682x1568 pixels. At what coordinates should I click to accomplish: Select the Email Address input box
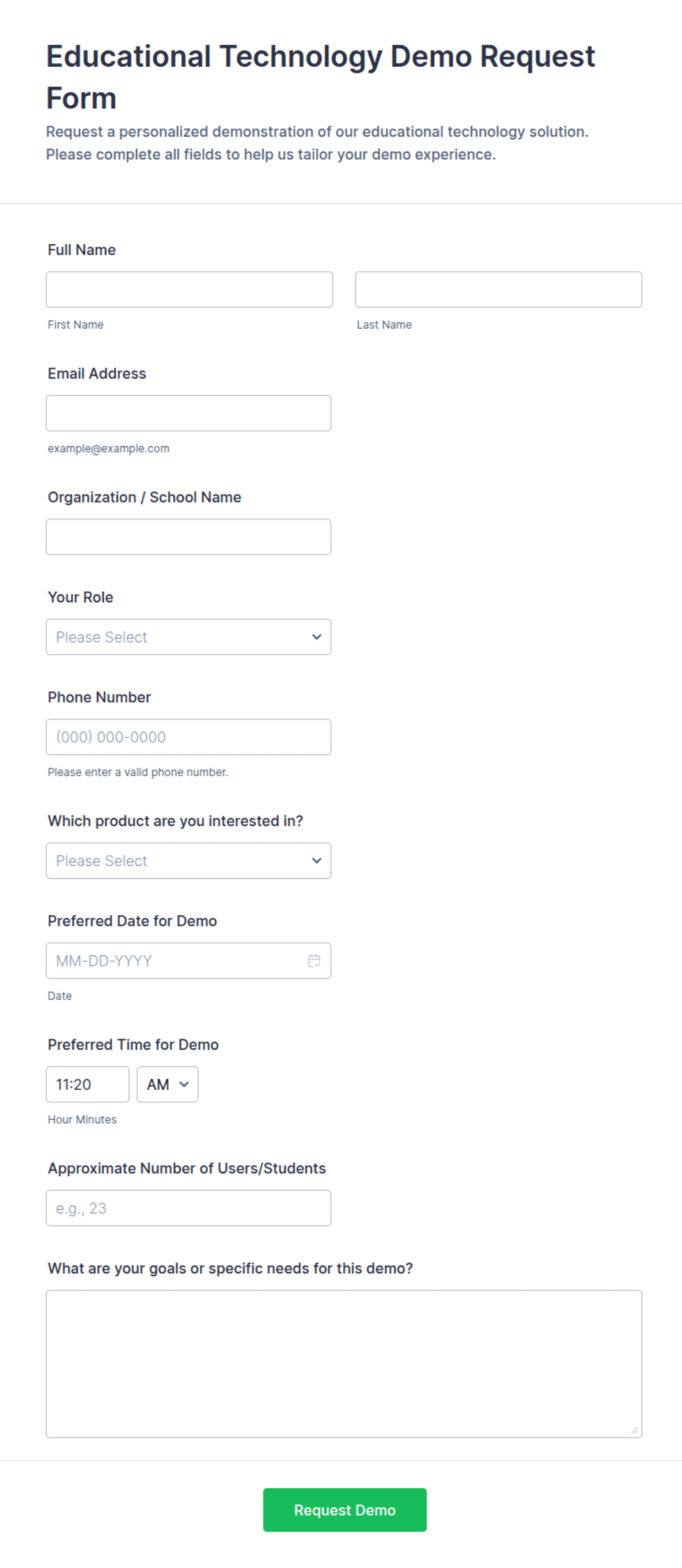(188, 413)
